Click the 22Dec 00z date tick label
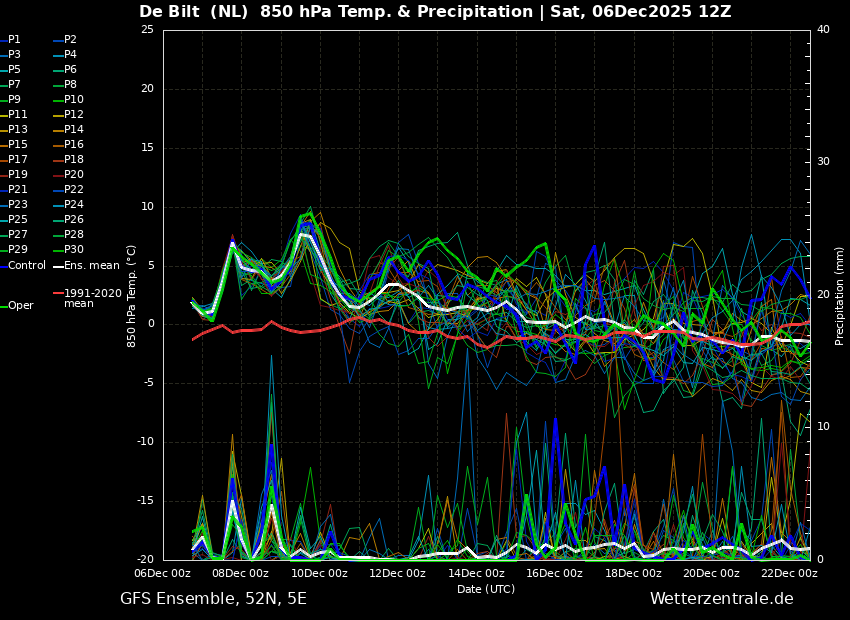The height and width of the screenshot is (620, 850). (789, 574)
